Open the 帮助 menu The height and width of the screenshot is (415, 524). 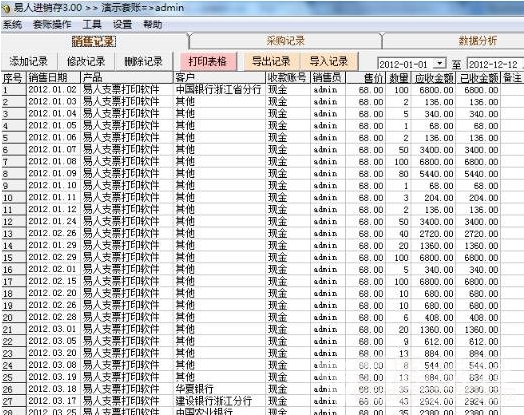[x=152, y=25]
